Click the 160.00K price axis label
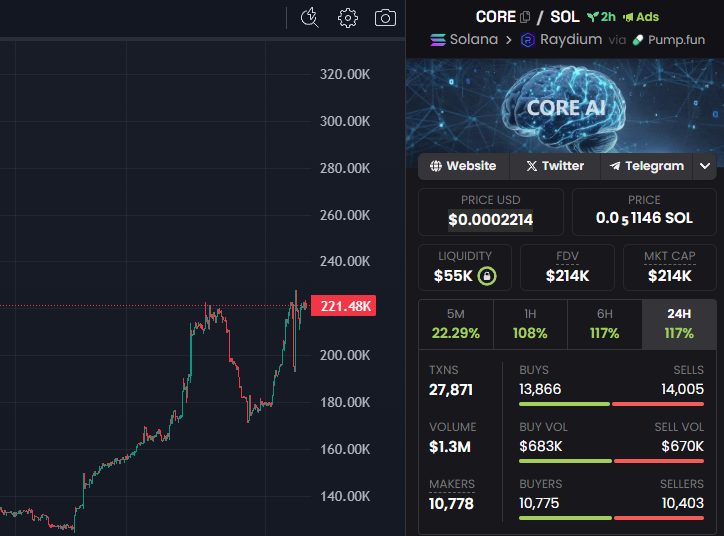 [345, 450]
